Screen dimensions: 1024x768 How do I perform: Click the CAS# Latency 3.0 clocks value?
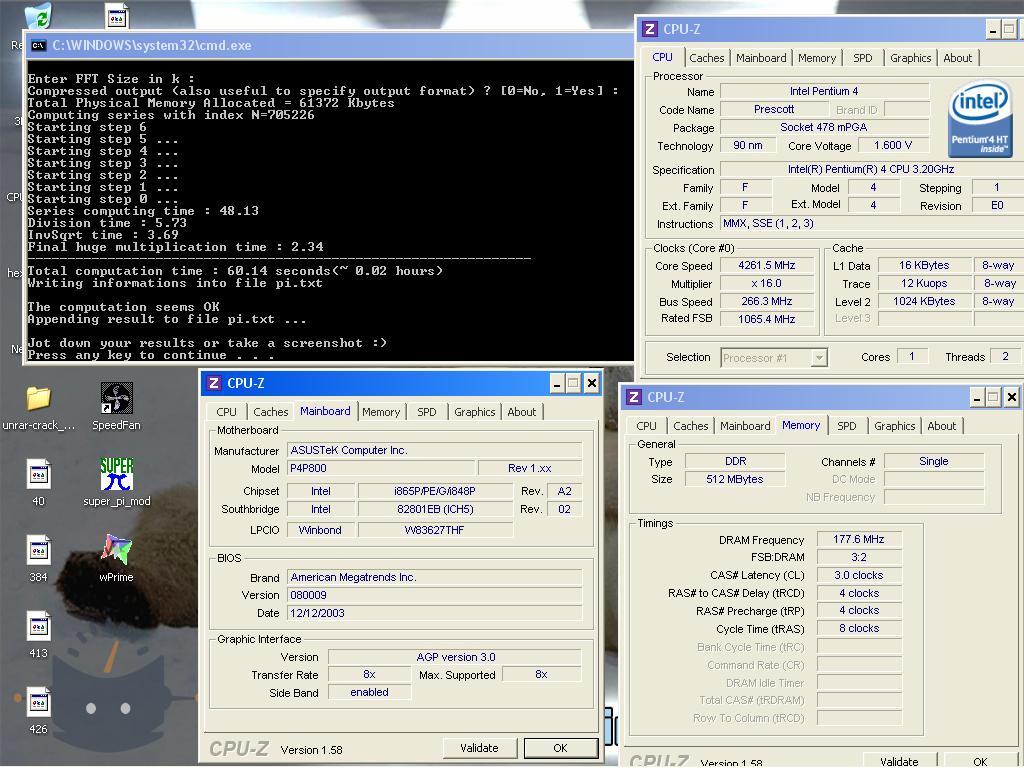(858, 575)
